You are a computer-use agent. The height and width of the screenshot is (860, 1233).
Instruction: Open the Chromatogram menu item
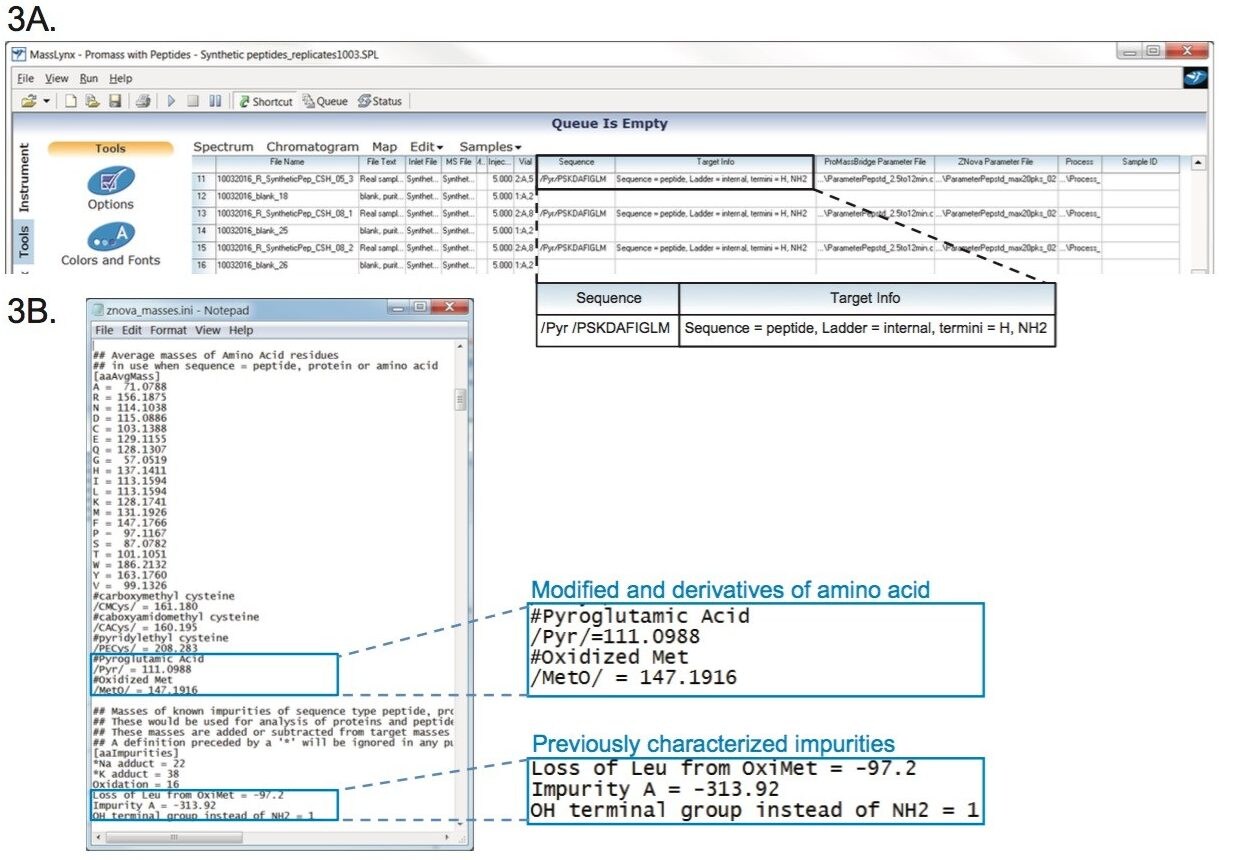(x=312, y=147)
